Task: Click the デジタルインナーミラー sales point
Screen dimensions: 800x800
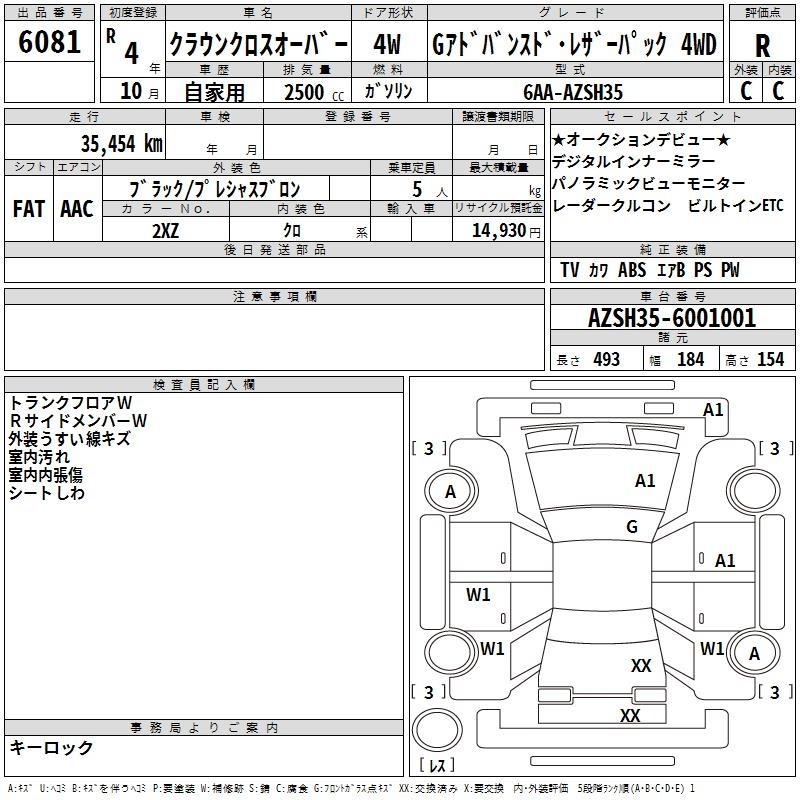Action: click(633, 161)
